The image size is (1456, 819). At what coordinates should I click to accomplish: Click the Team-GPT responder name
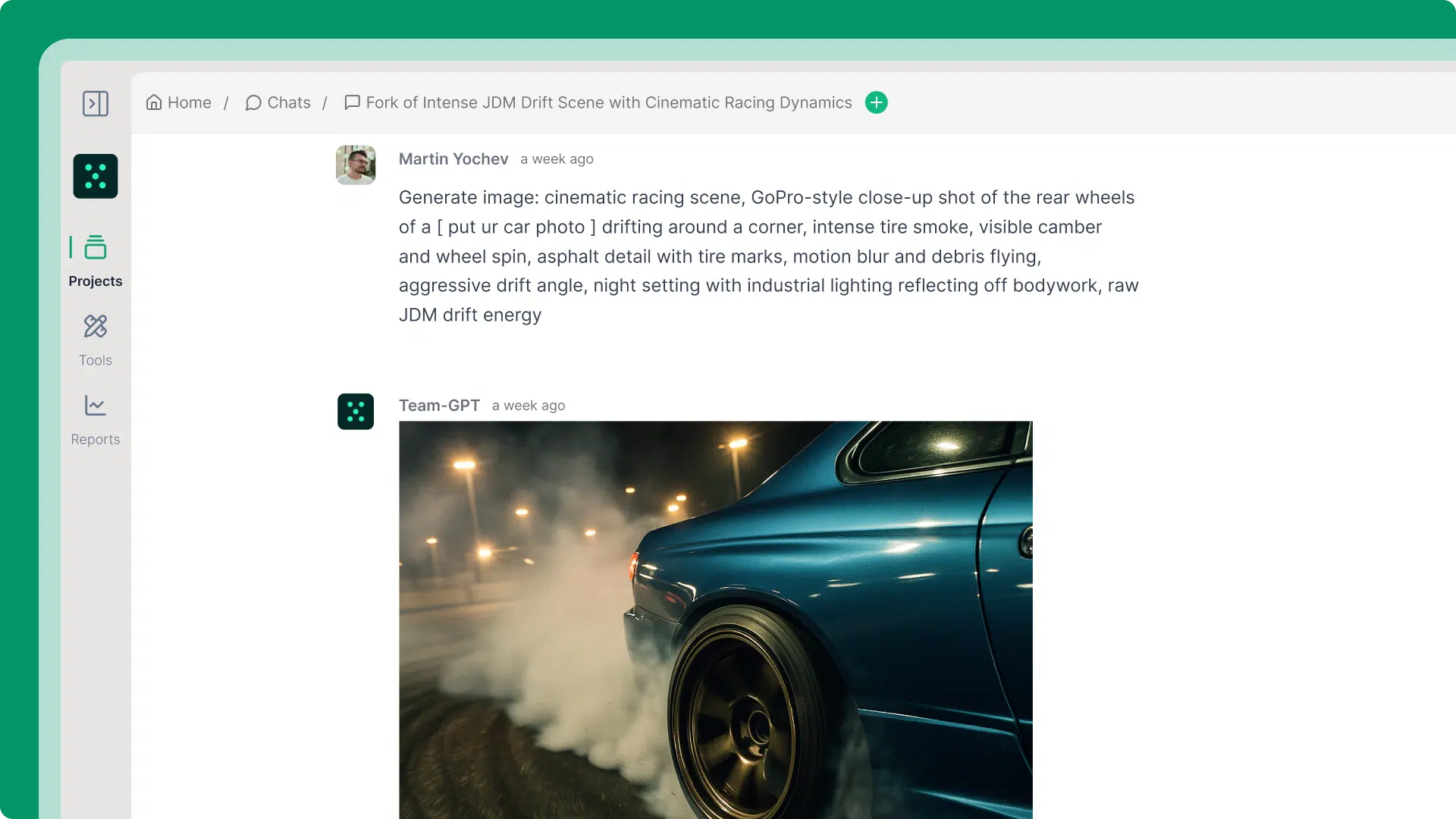(x=439, y=406)
